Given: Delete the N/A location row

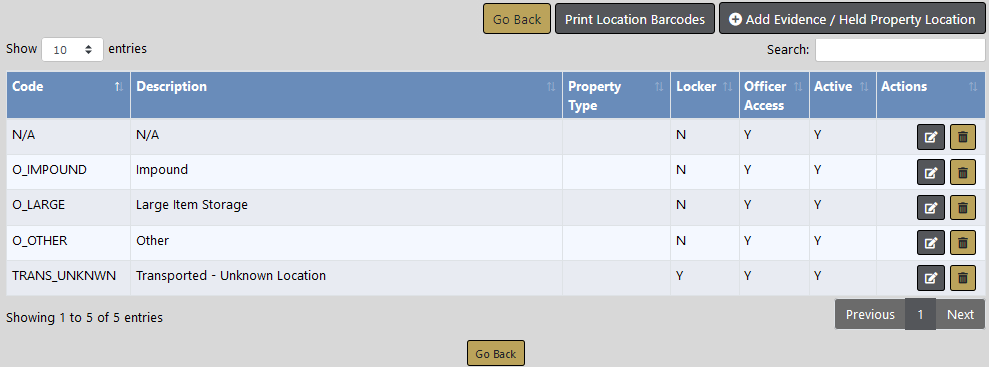Looking at the screenshot, I should pyautogui.click(x=963, y=137).
